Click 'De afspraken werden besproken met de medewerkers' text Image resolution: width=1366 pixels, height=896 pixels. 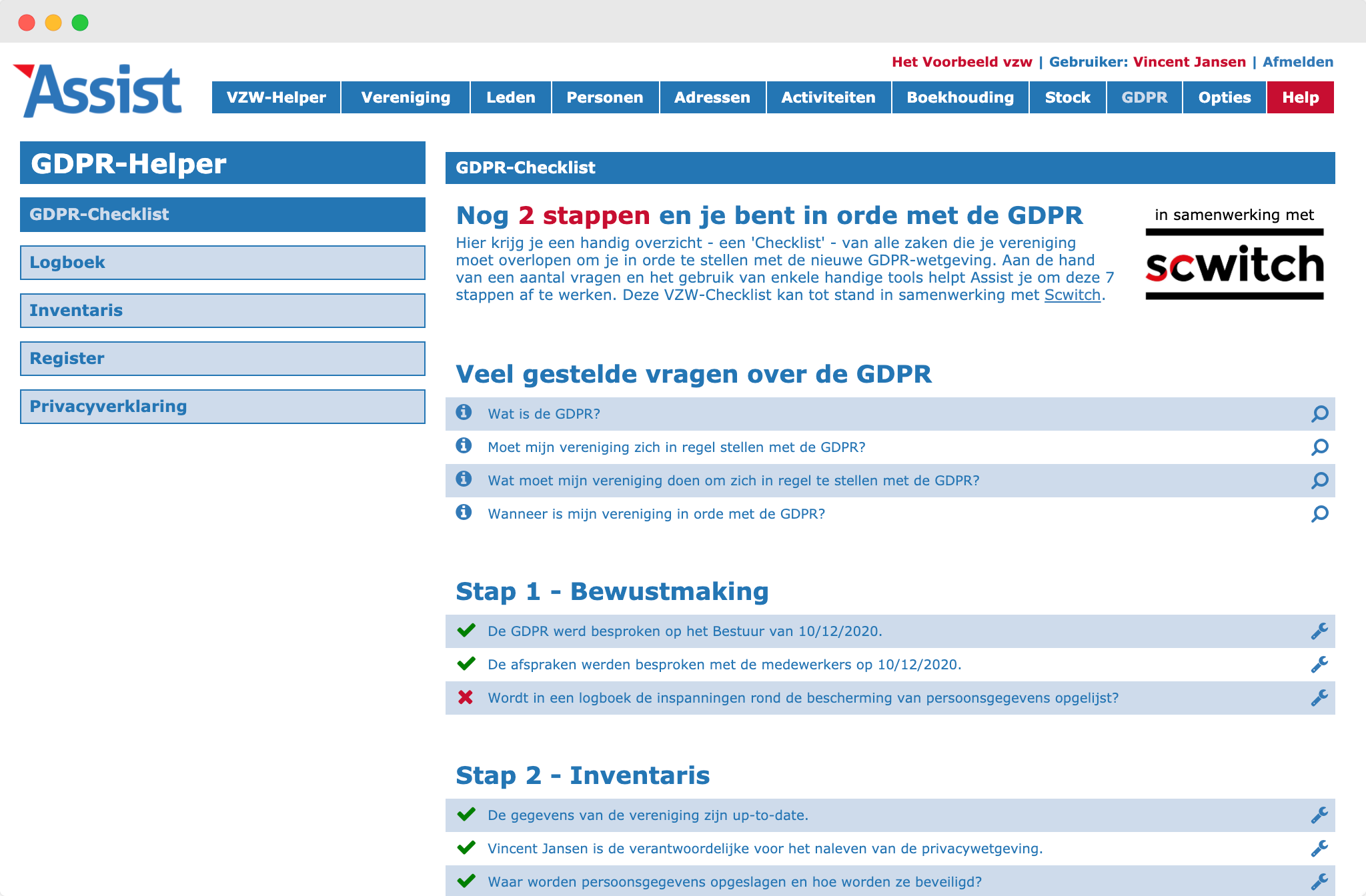point(724,665)
